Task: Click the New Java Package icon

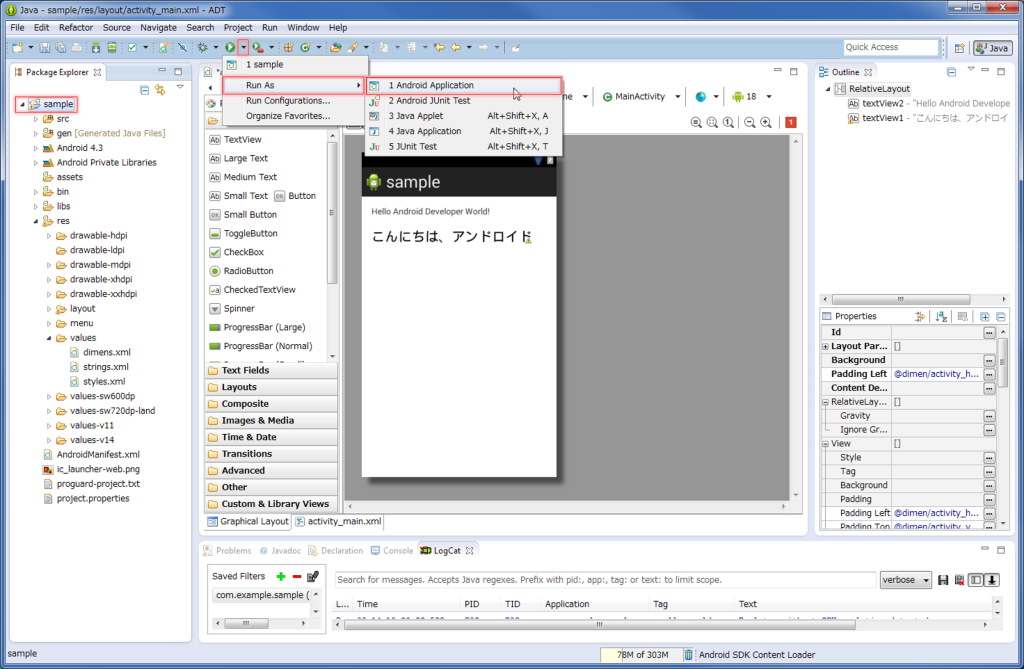Action: click(x=288, y=48)
